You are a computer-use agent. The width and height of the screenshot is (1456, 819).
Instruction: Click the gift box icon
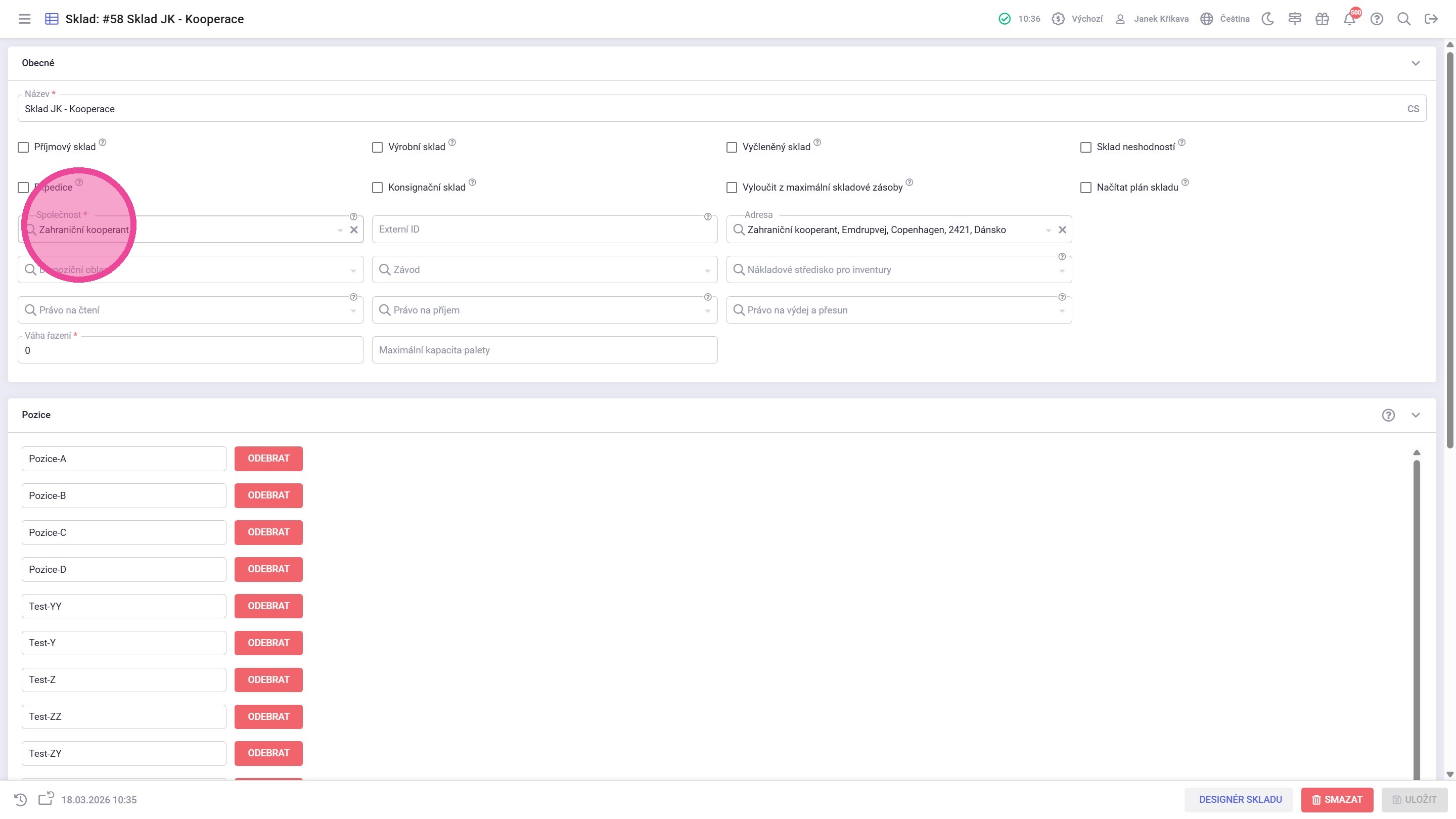(1322, 19)
